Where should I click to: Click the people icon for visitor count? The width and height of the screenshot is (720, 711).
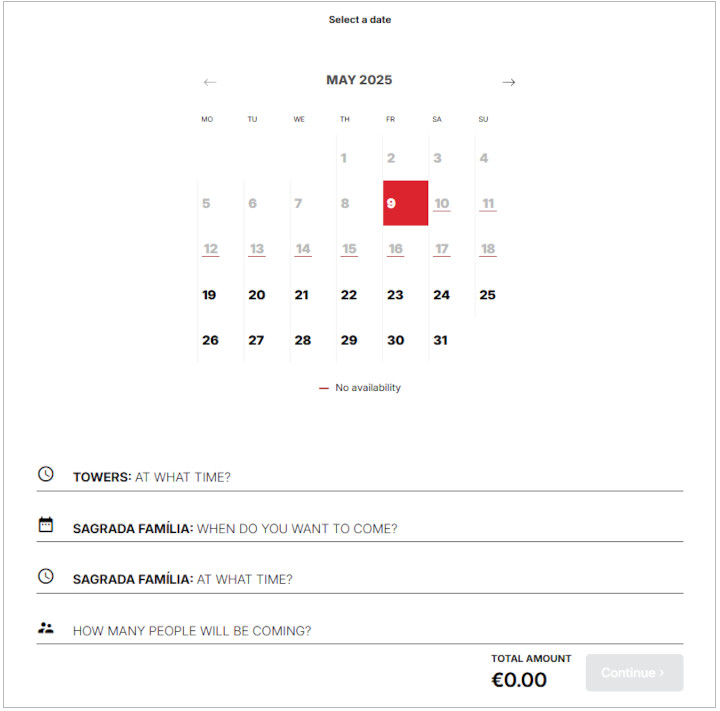(46, 628)
